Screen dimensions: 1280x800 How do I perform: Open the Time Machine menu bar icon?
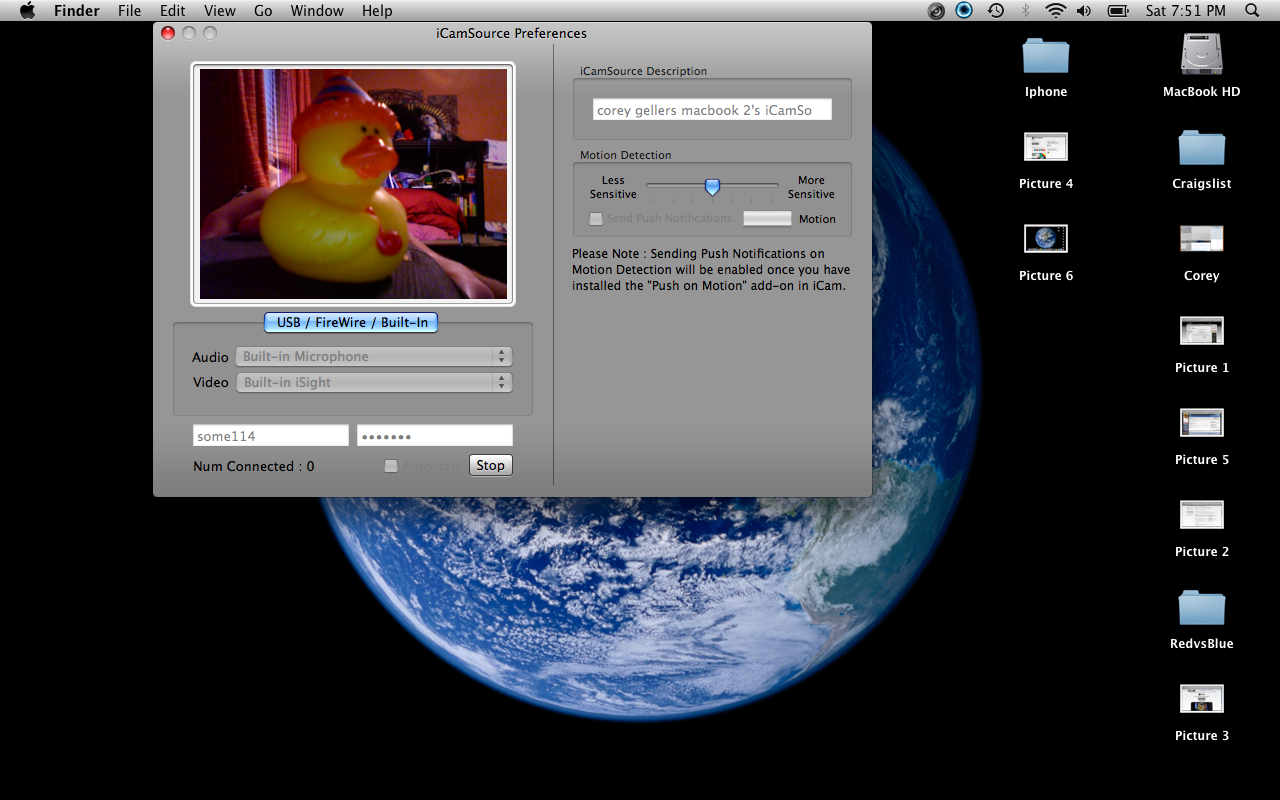pos(995,11)
